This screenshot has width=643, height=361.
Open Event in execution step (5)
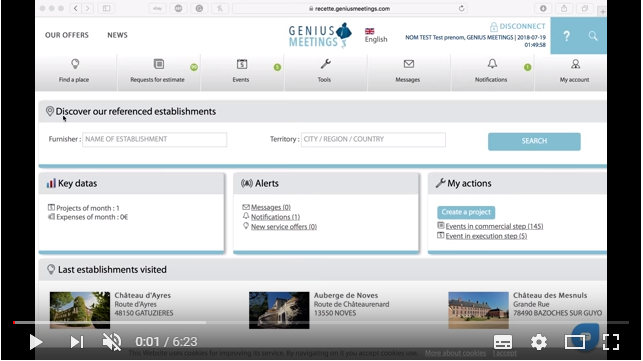pyautogui.click(x=486, y=236)
